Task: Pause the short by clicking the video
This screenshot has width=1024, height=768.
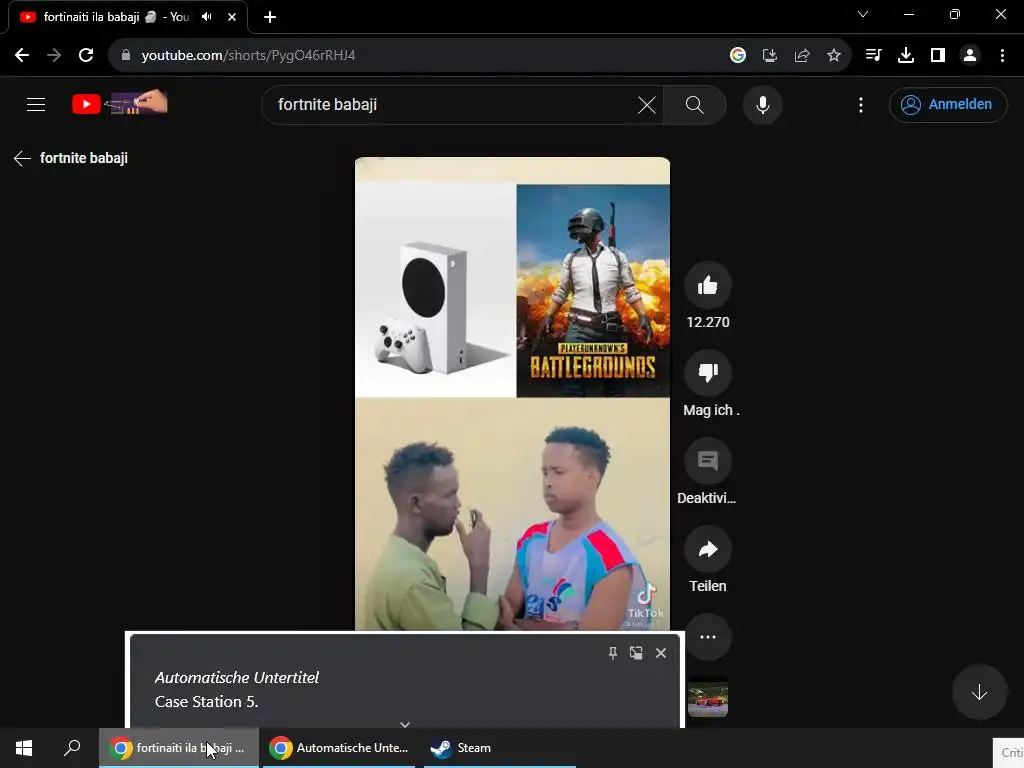Action: 512,394
